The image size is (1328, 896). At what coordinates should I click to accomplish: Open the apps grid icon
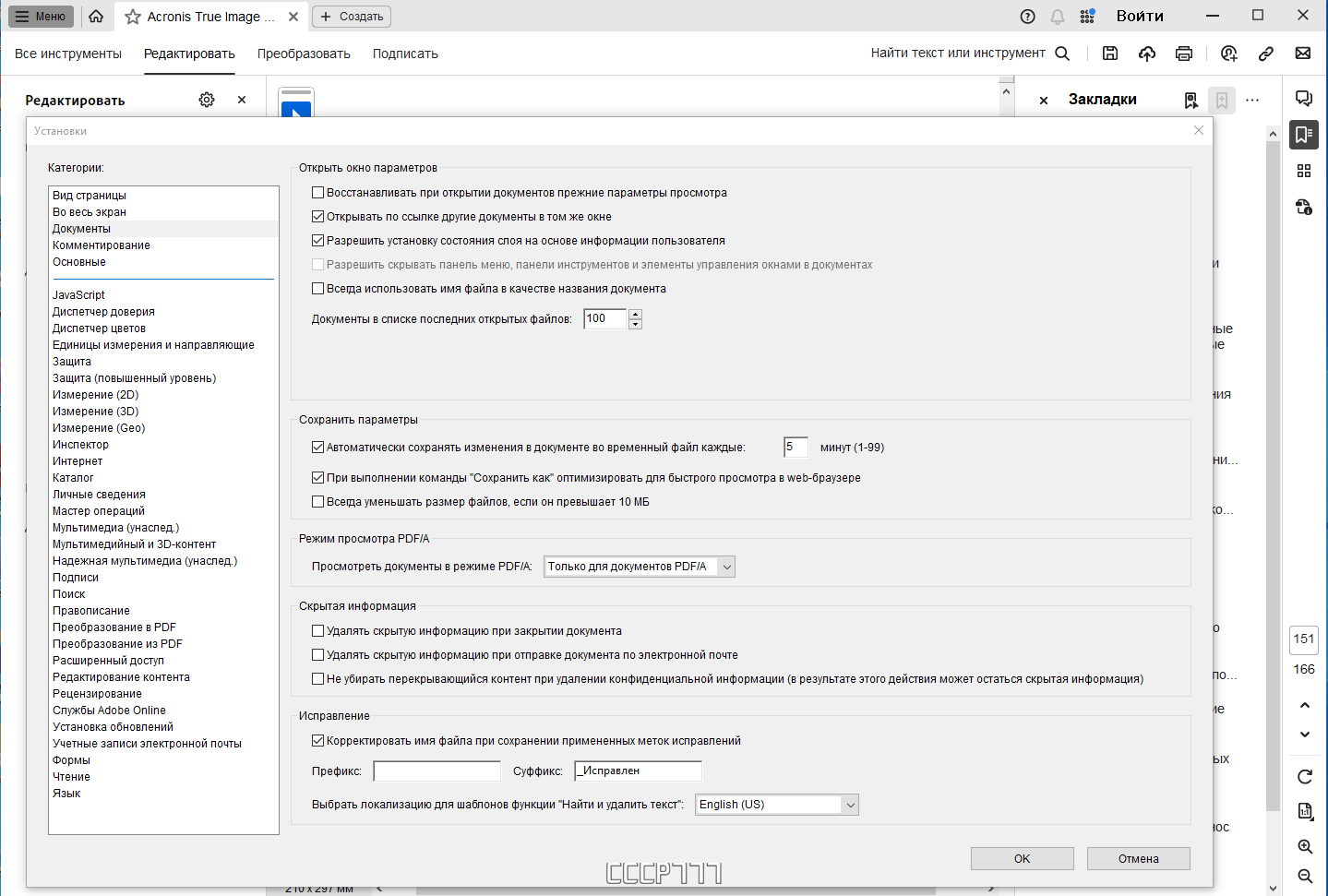coord(1087,17)
